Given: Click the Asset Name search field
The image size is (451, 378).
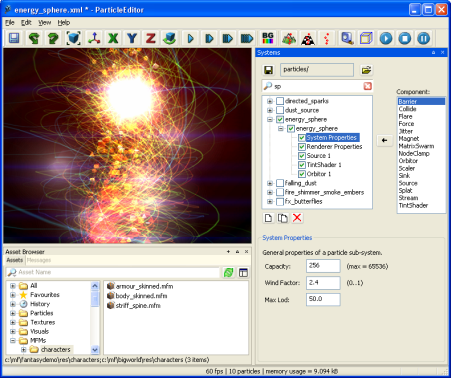Looking at the screenshot, I should pos(113,272).
